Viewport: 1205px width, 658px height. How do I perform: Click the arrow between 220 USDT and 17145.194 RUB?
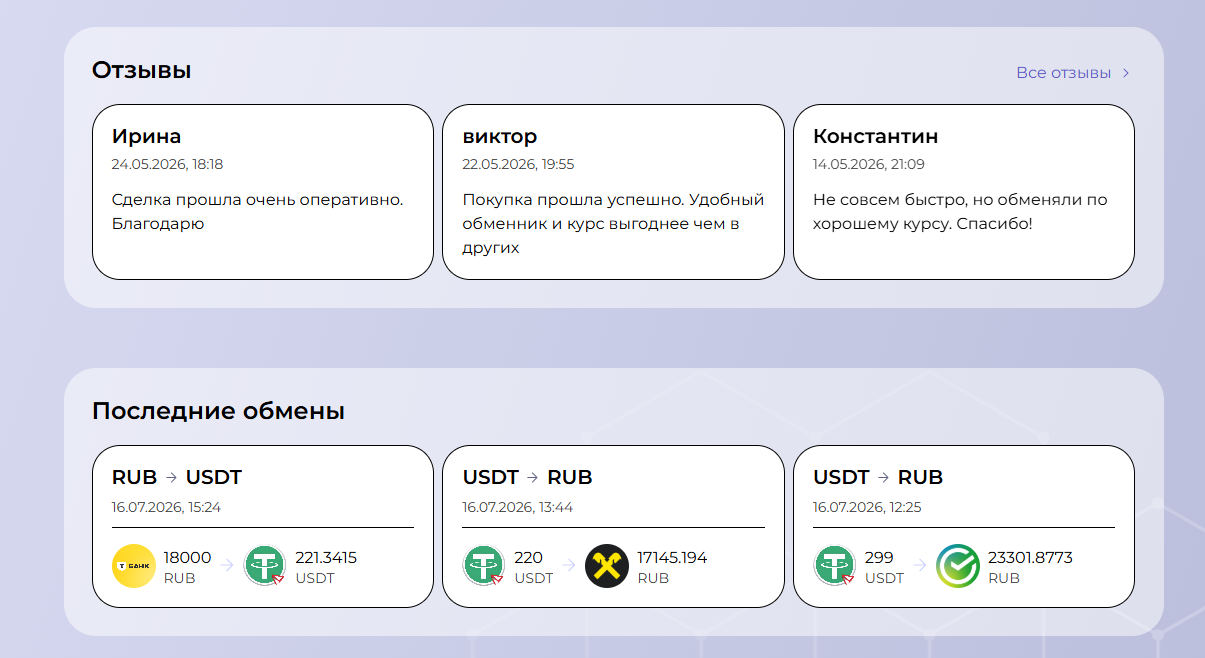click(569, 566)
